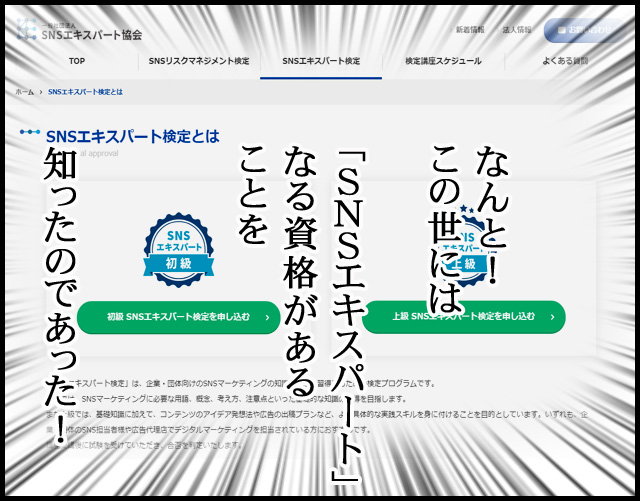Image resolution: width=640 pixels, height=501 pixels.
Task: Click the breadcrumb chevron separator
Action: 41,92
